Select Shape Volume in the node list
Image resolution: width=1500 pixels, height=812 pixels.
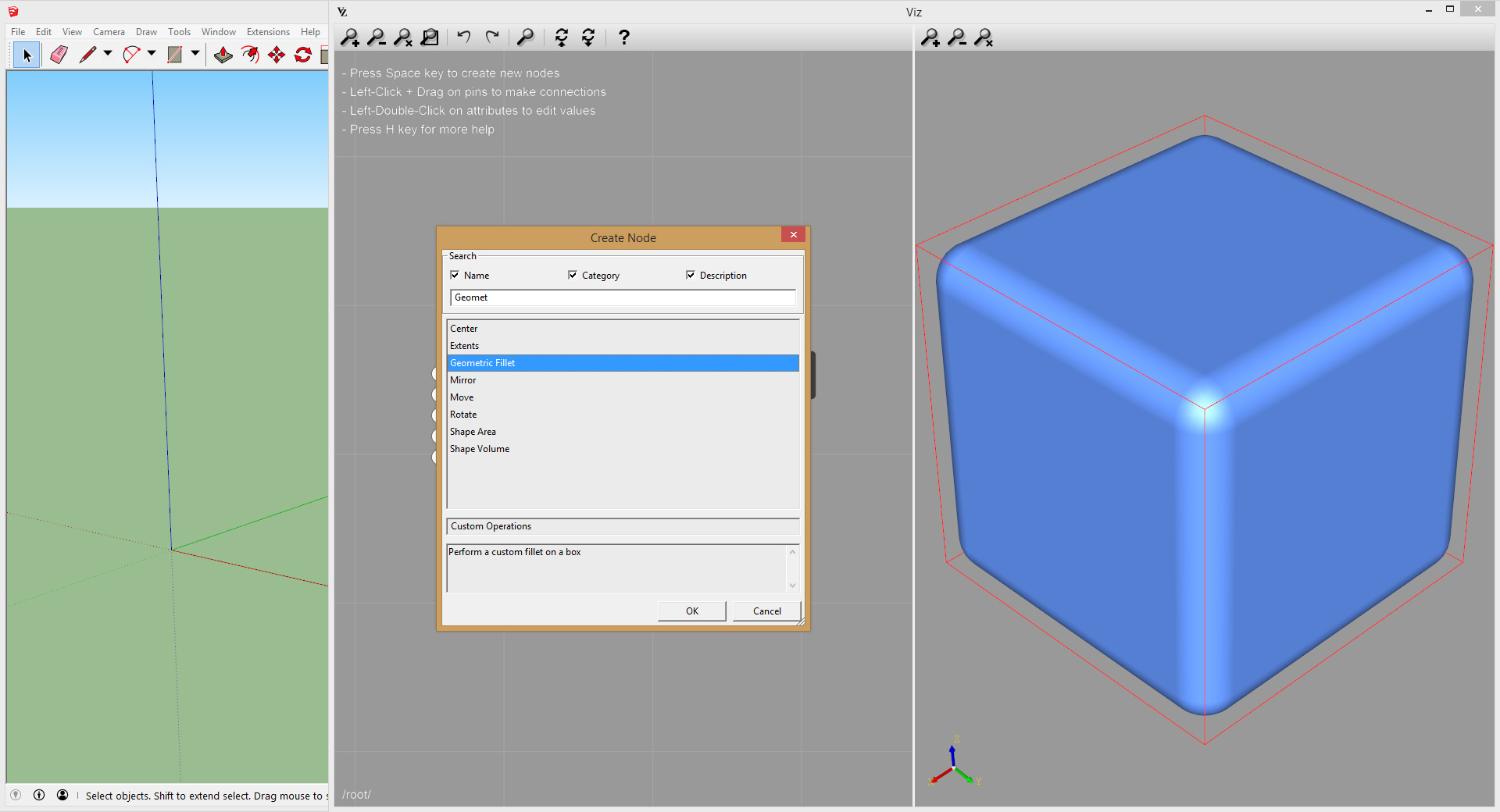pos(480,449)
